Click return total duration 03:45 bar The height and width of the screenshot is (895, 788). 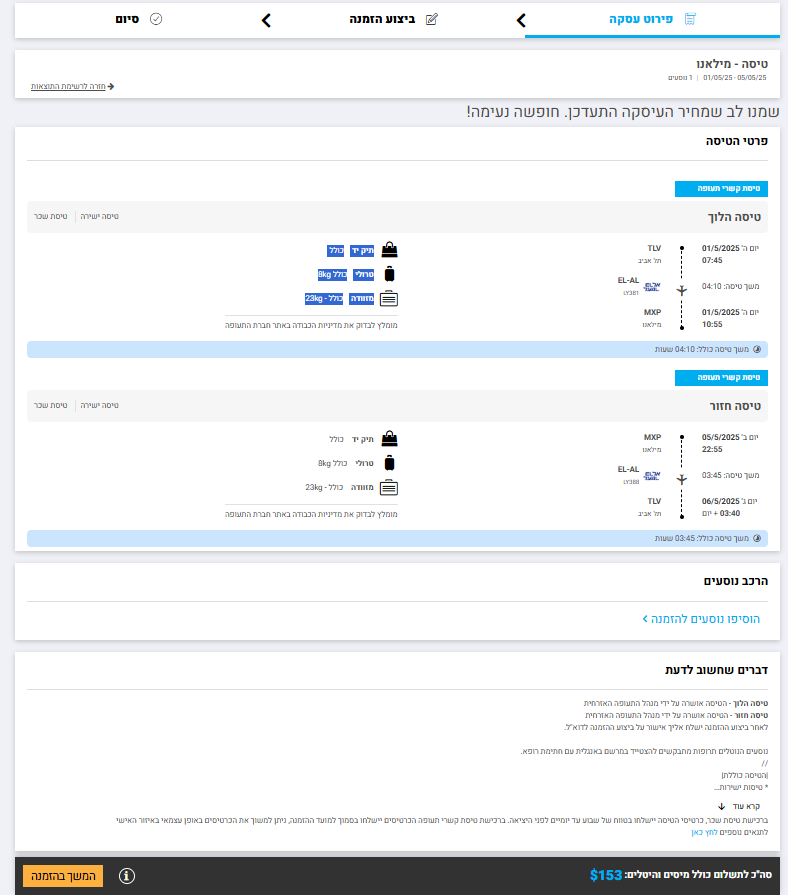397,538
